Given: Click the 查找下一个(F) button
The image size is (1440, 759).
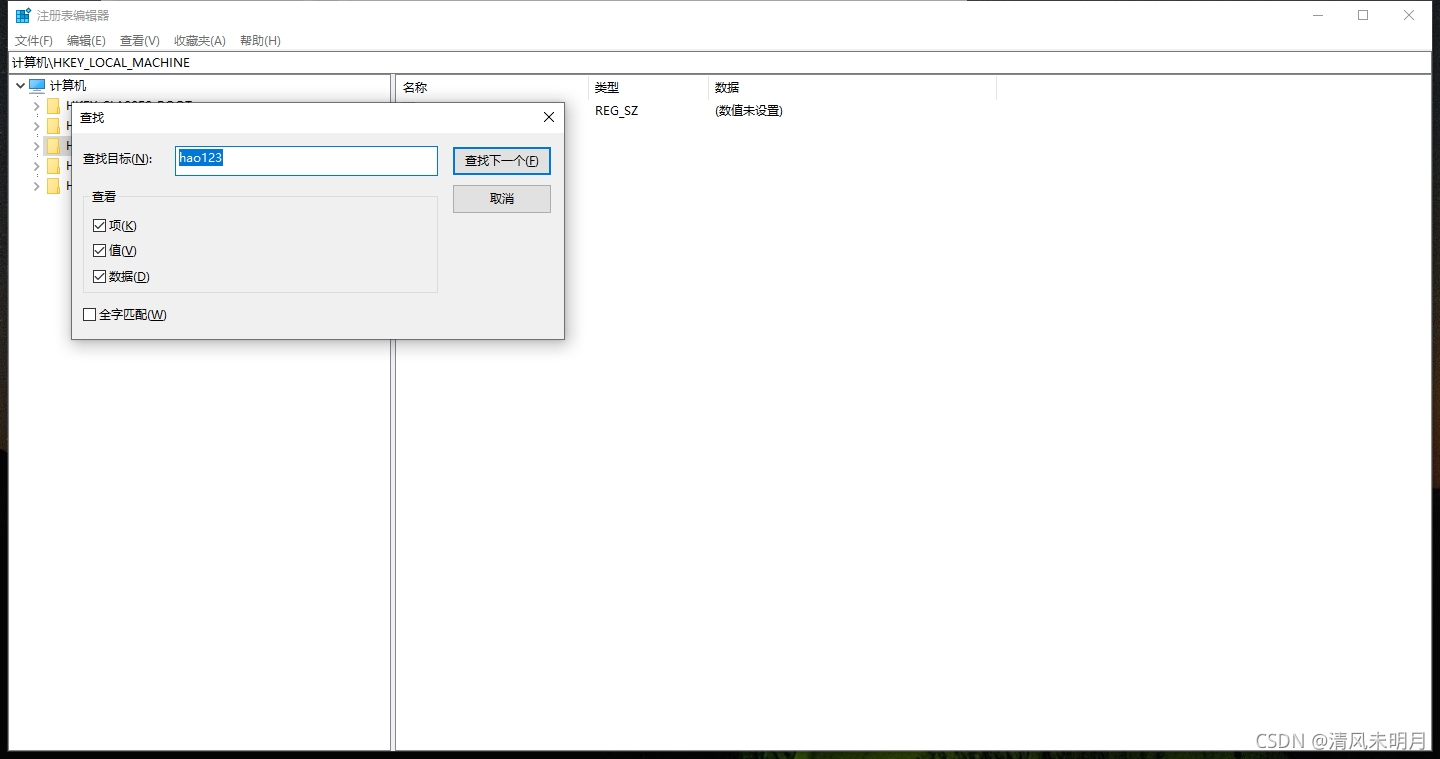Looking at the screenshot, I should [502, 161].
